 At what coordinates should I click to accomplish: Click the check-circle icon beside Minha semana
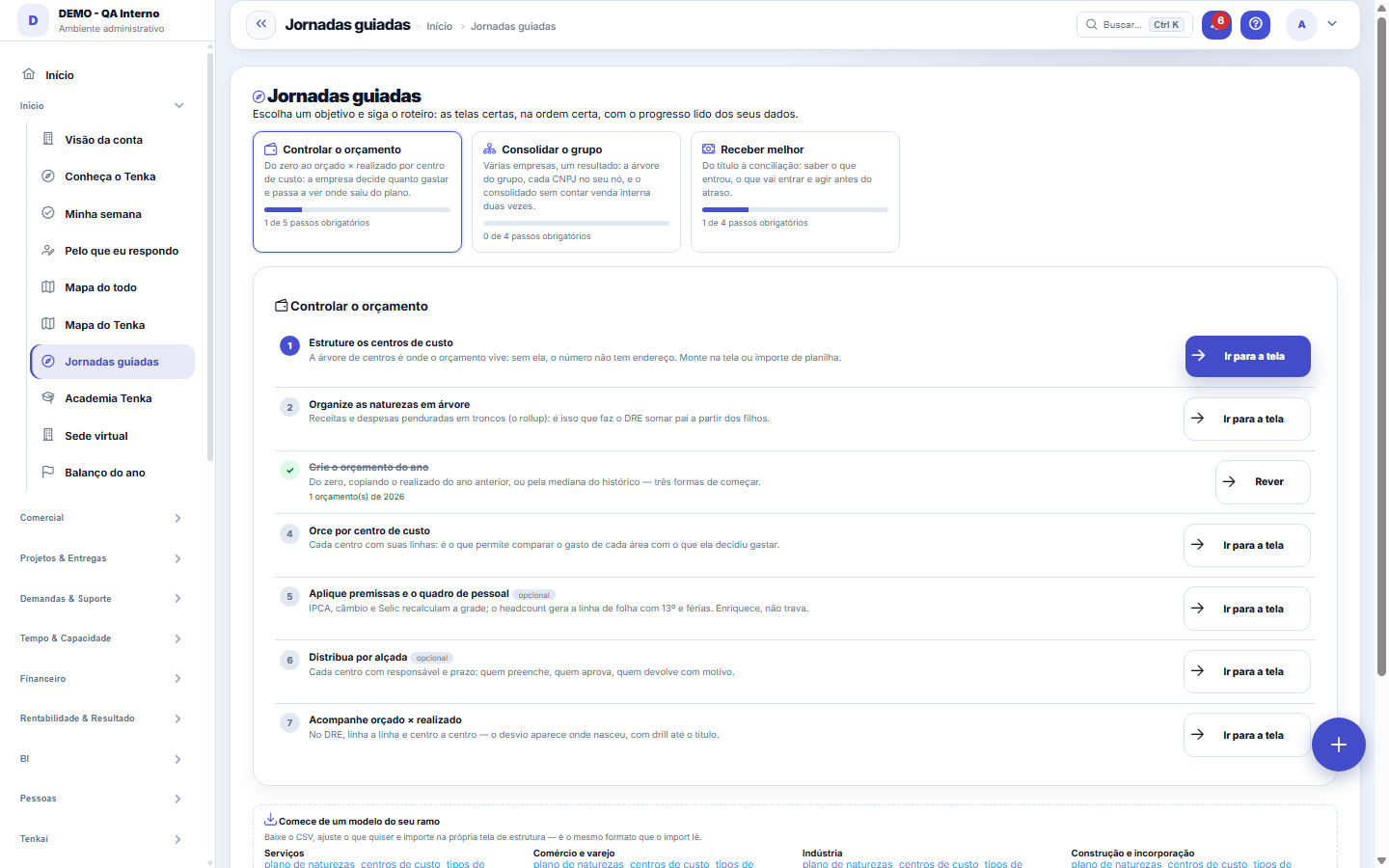click(48, 213)
